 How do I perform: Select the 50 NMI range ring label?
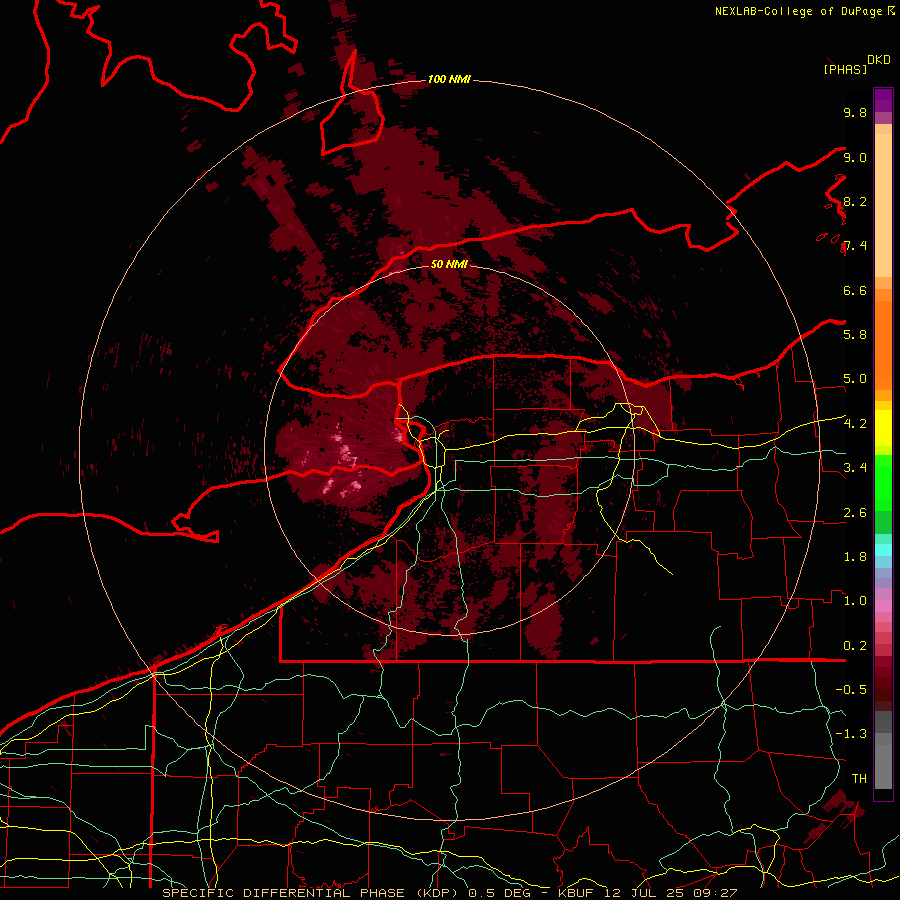449,264
